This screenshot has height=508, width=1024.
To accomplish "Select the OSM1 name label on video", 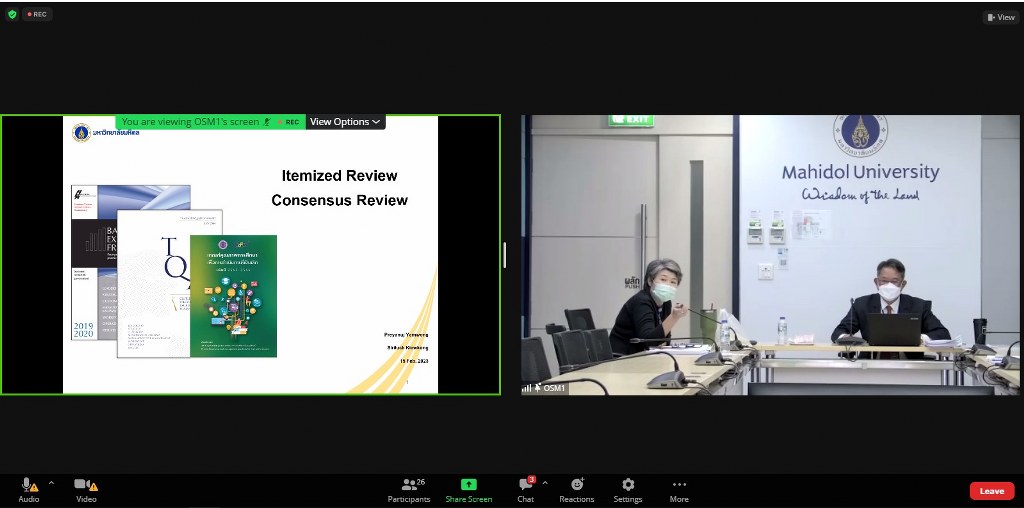I will click(553, 388).
